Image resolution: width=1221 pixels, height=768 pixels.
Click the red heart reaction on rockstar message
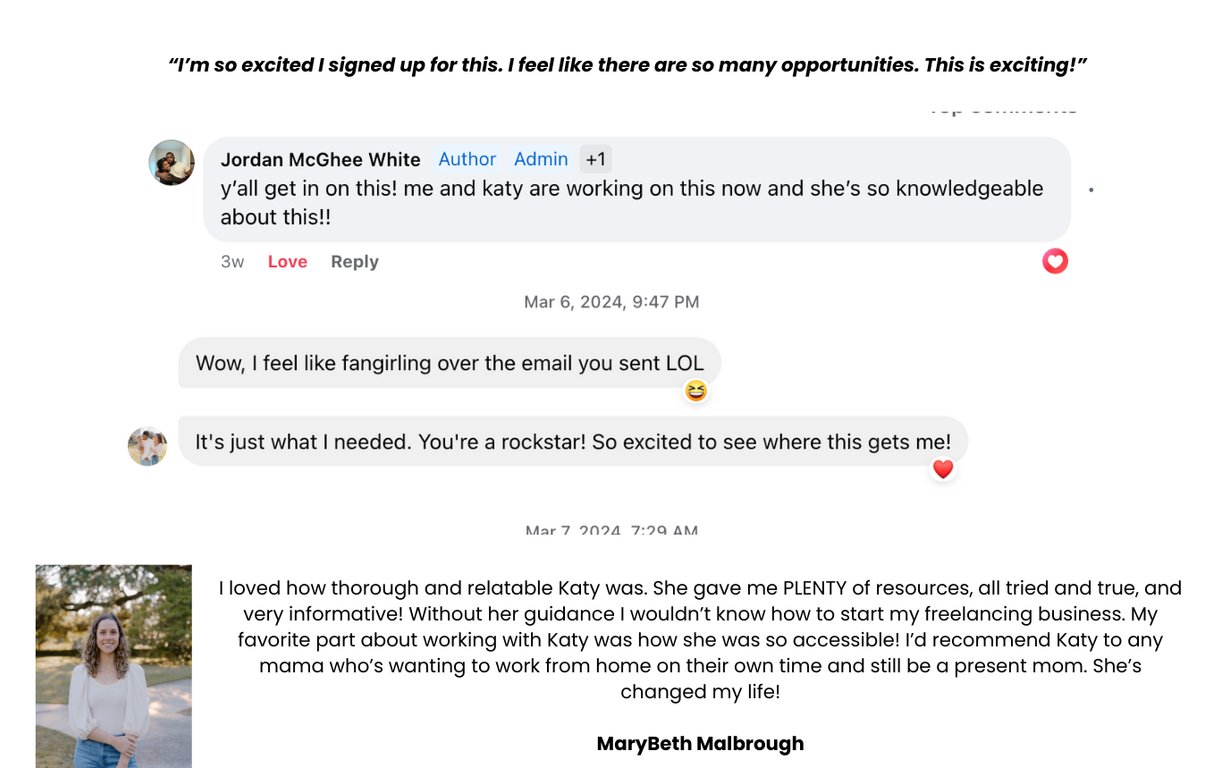943,469
